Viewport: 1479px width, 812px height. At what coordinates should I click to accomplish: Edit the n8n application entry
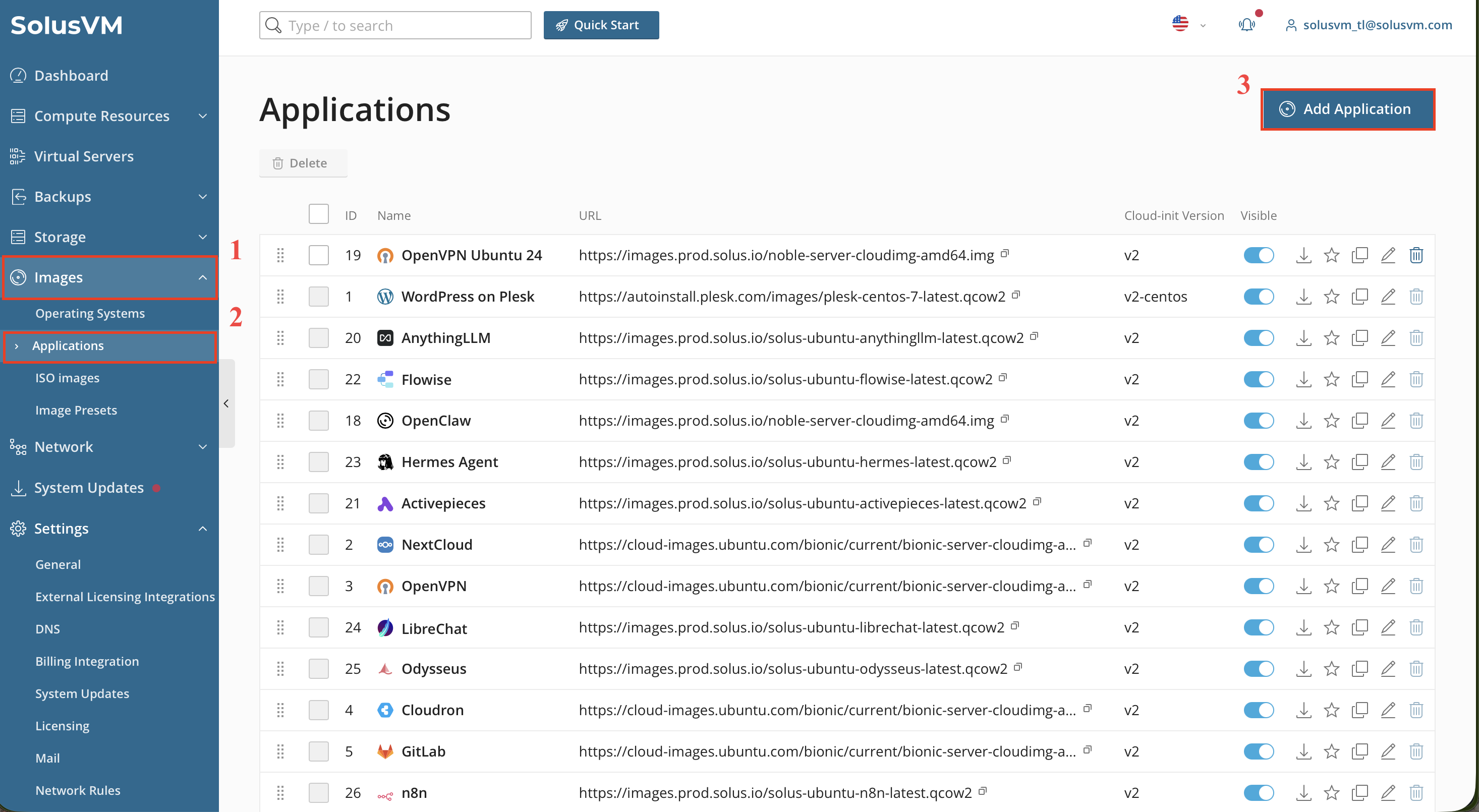coord(1388,792)
